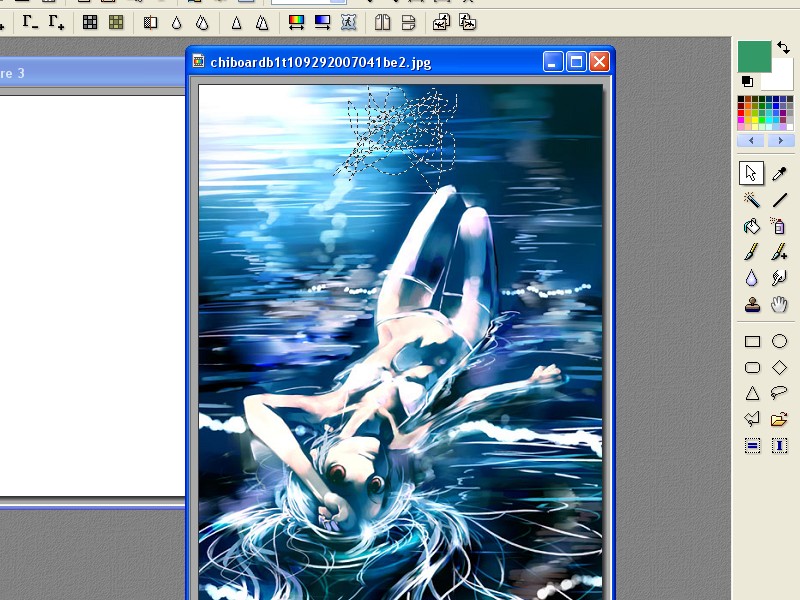Click the Gamma plus toolbar icon

click(x=56, y=22)
